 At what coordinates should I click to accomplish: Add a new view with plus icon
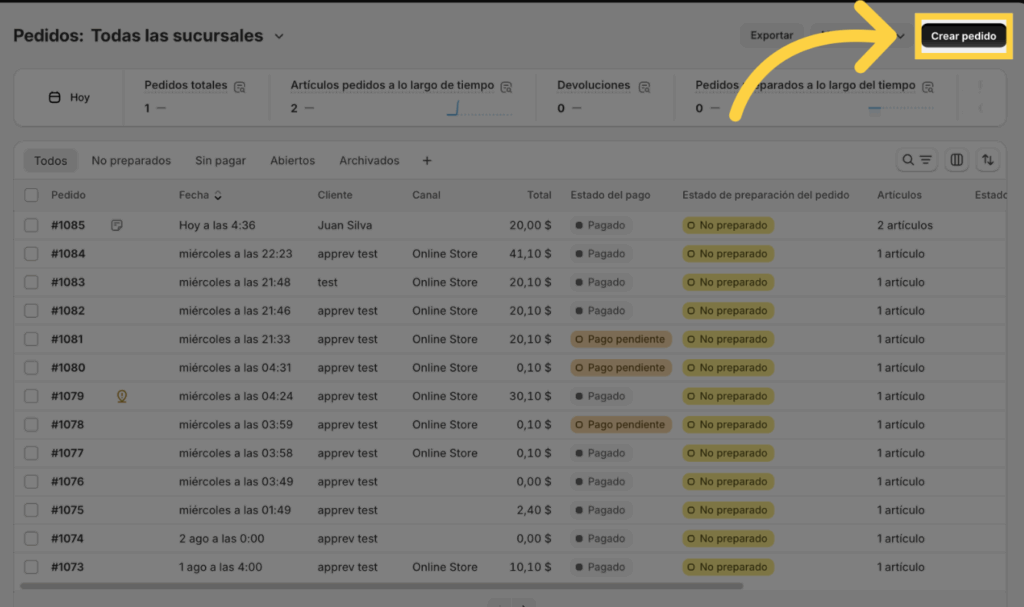tap(427, 161)
